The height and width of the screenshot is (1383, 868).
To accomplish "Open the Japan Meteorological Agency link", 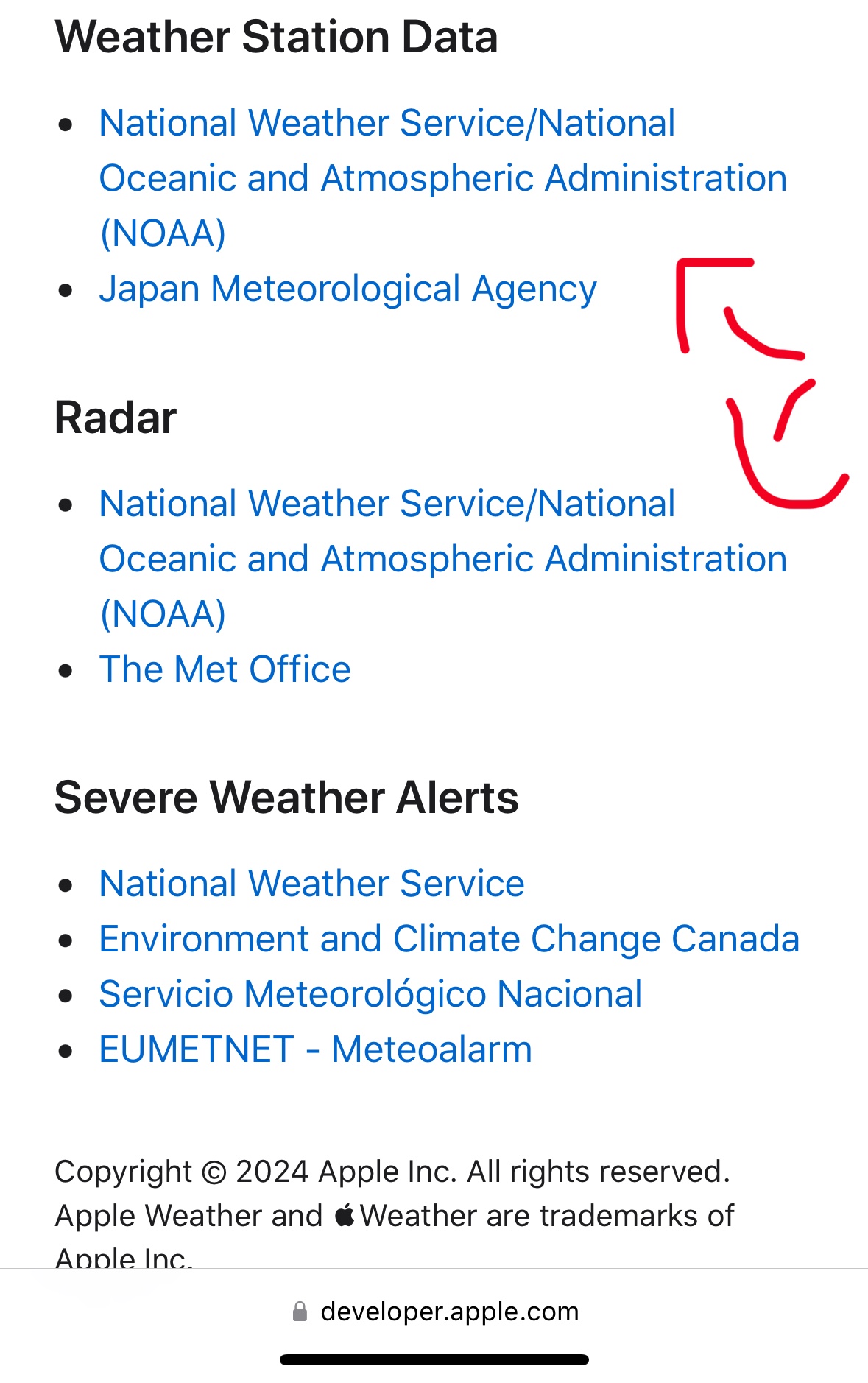I will (347, 289).
